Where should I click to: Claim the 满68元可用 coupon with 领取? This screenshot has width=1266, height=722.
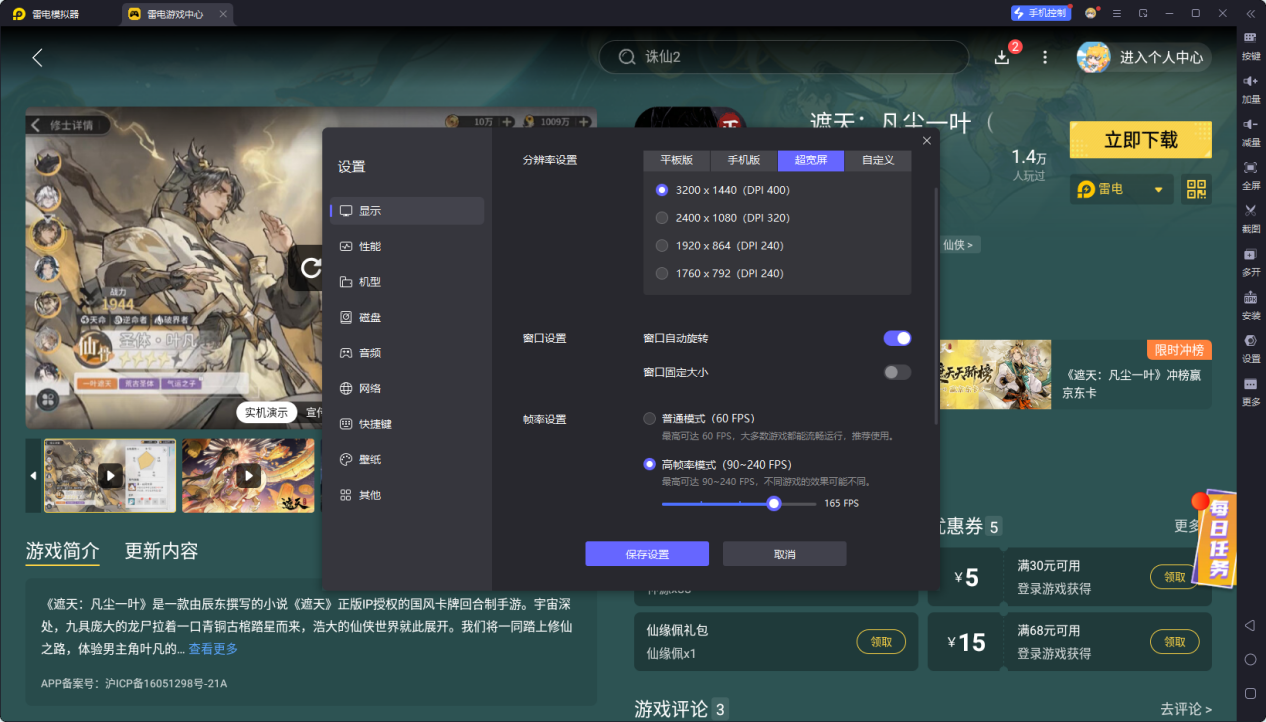(1174, 642)
